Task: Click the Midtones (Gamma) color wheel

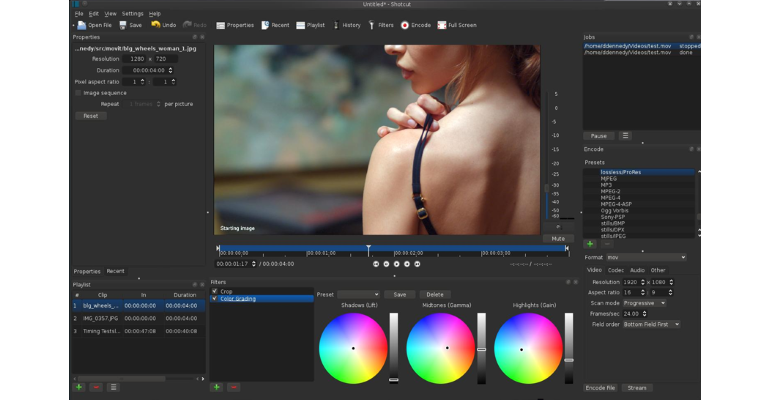Action: (x=440, y=348)
